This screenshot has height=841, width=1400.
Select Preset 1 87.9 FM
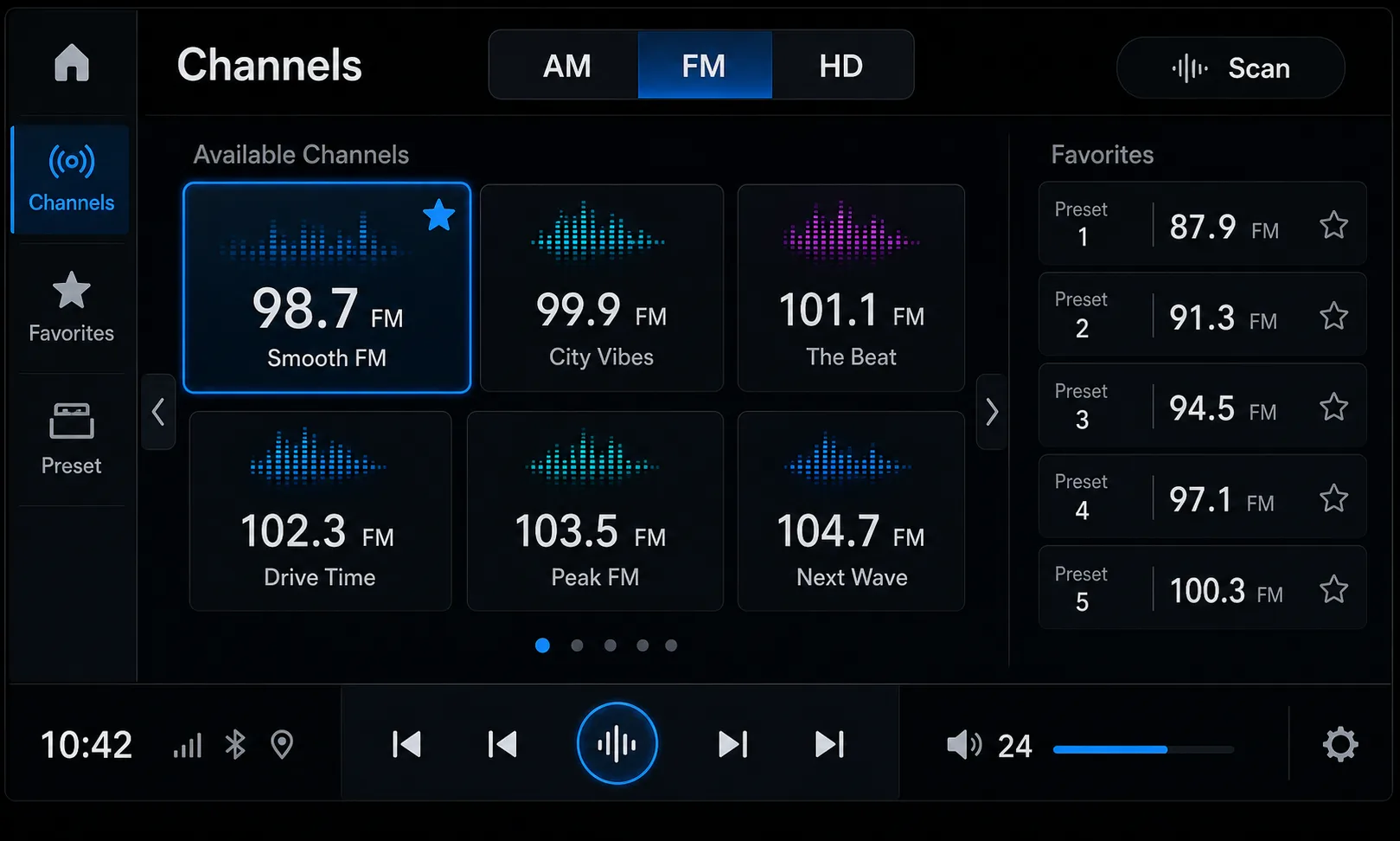click(1202, 224)
